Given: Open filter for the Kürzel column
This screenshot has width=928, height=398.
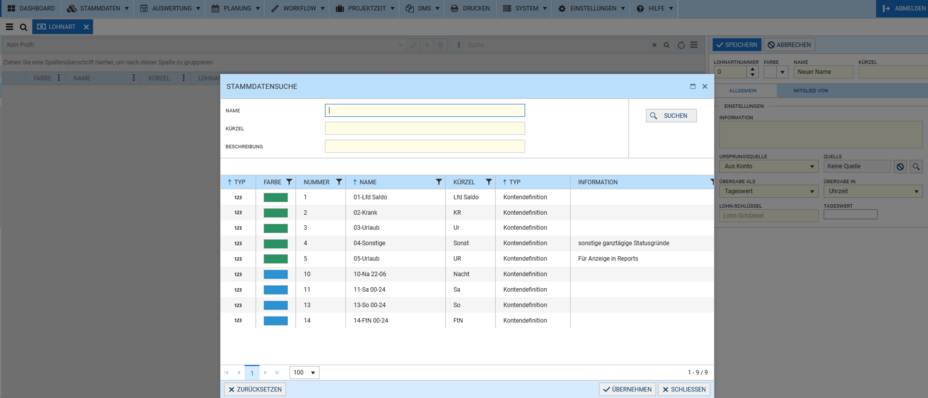Looking at the screenshot, I should (488, 182).
